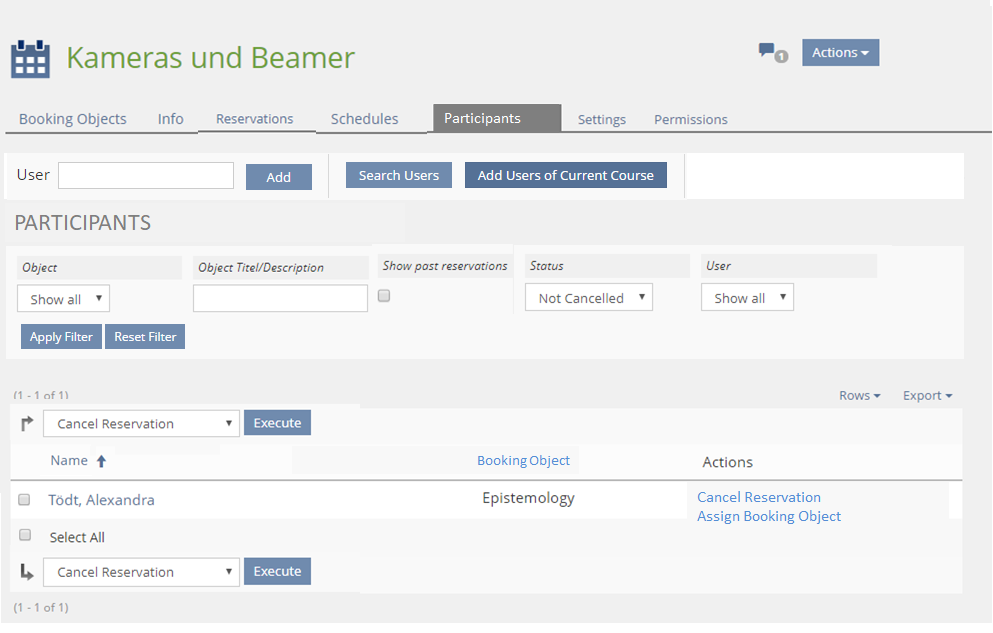Image resolution: width=993 pixels, height=633 pixels.
Task: Expand the Rows dropdown
Action: 859,396
